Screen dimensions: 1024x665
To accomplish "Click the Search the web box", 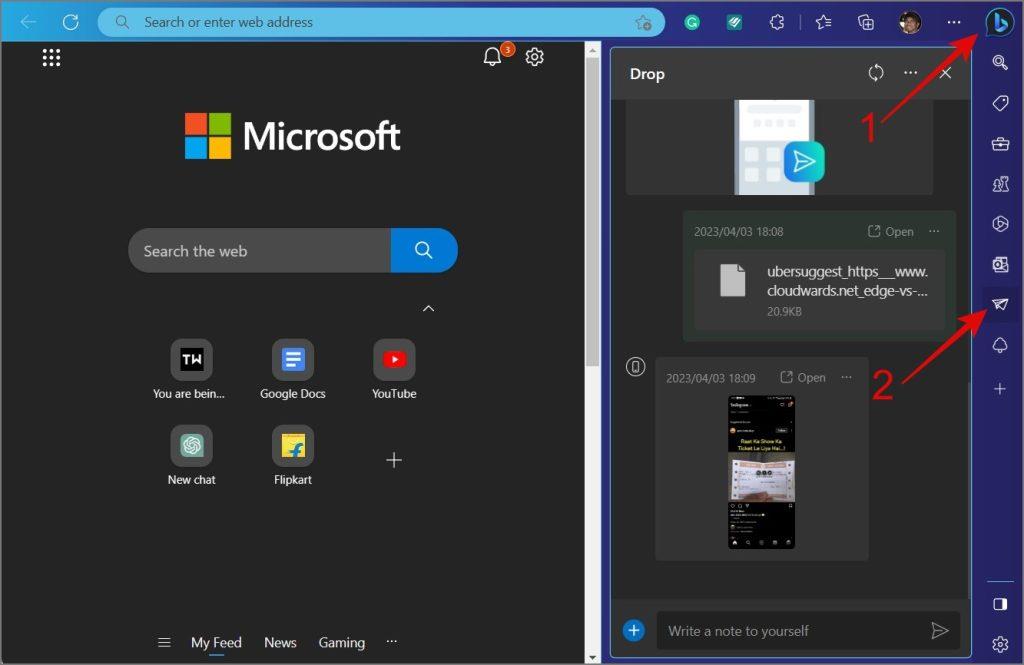I will coord(260,251).
